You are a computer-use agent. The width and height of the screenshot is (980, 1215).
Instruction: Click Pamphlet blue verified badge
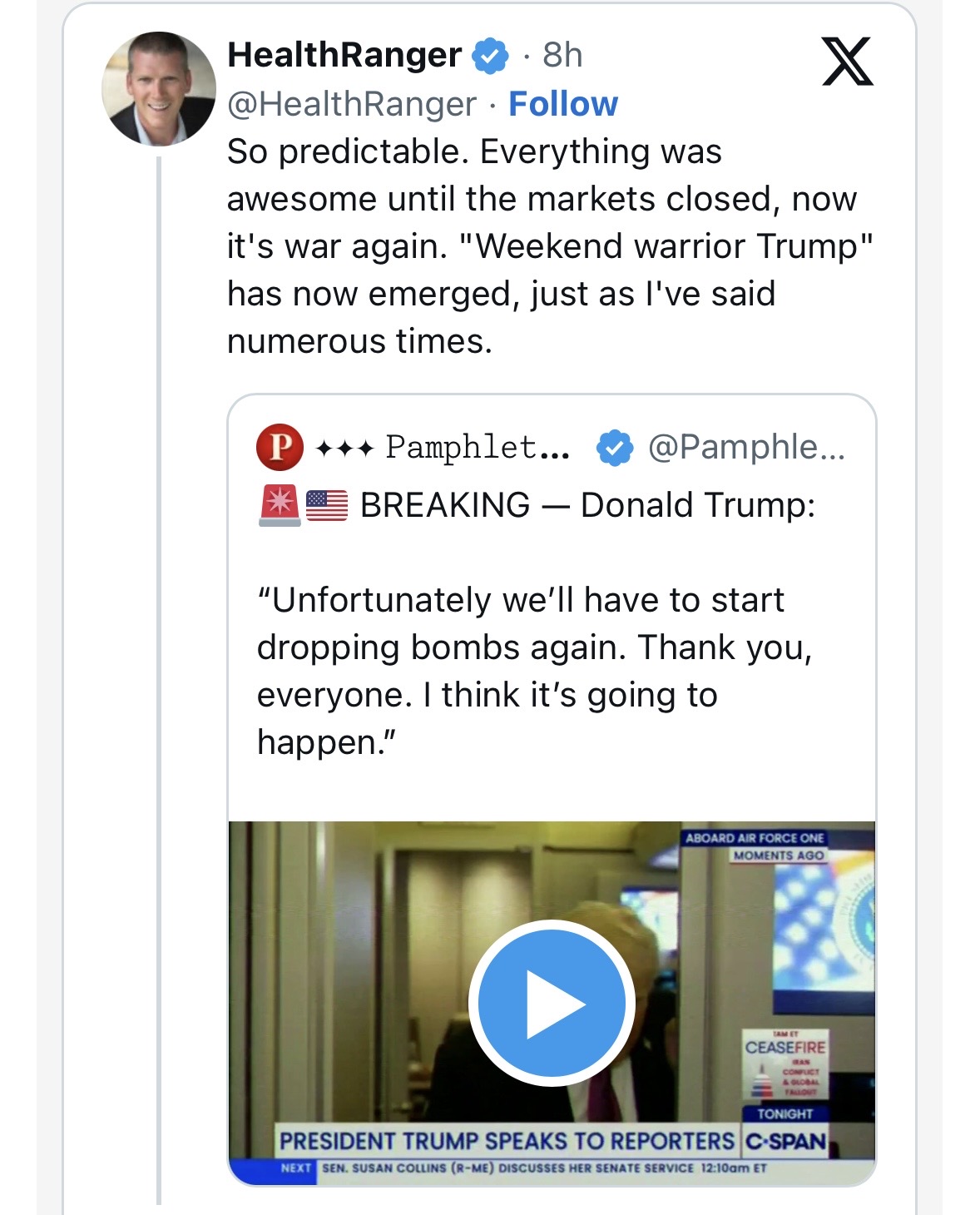[x=615, y=448]
